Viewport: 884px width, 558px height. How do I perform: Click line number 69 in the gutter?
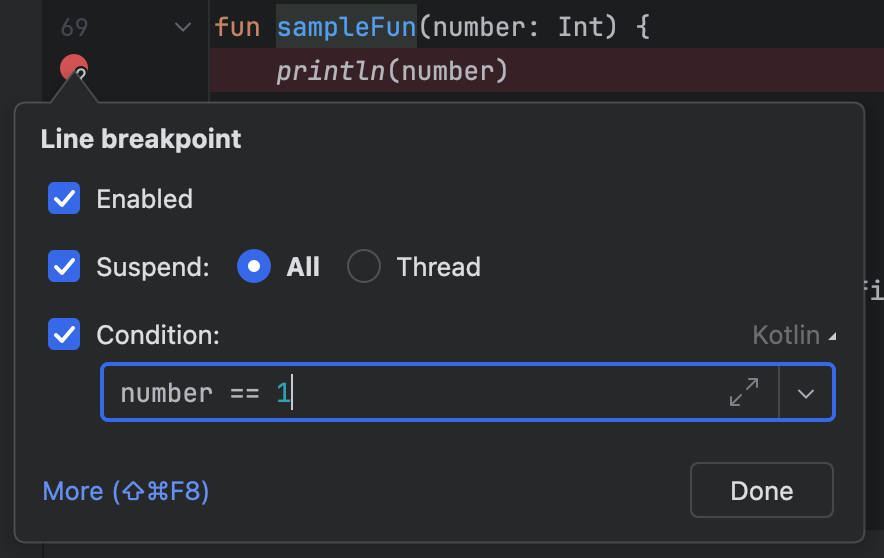[x=75, y=27]
